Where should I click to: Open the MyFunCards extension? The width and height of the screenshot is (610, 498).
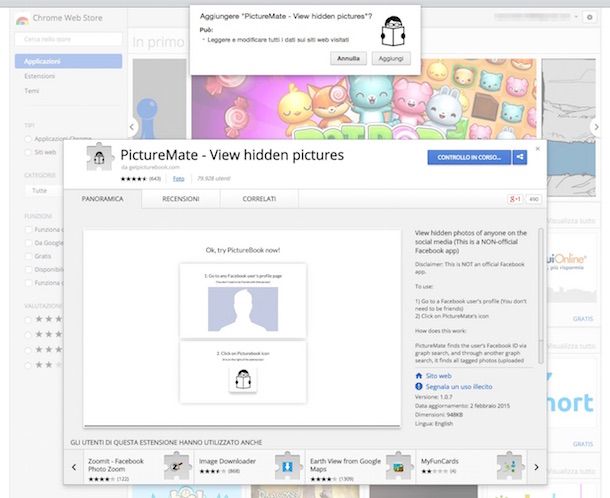click(x=440, y=461)
